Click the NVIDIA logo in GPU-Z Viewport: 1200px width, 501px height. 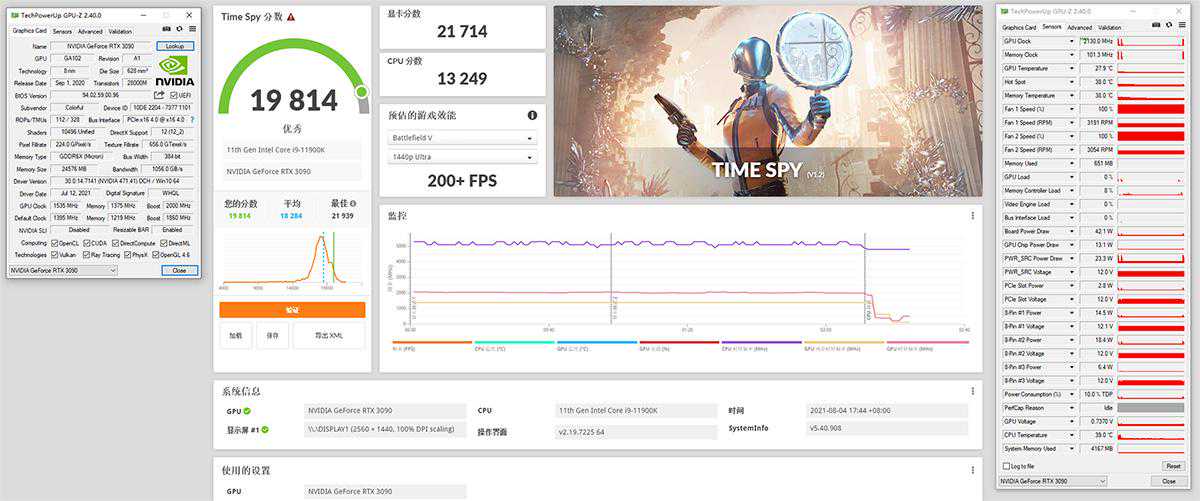point(175,71)
